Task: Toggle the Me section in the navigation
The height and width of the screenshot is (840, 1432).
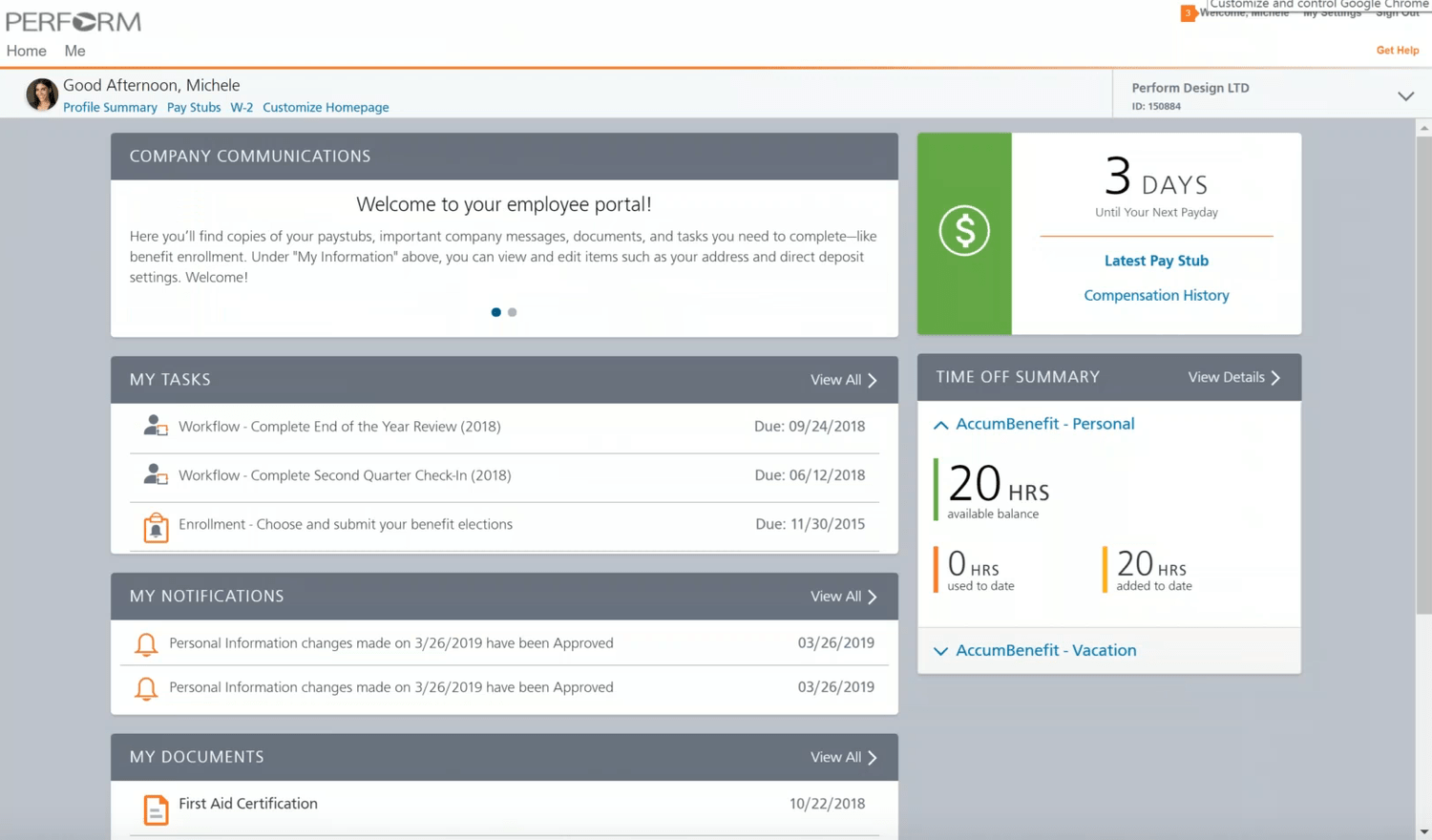Action: 74,51
